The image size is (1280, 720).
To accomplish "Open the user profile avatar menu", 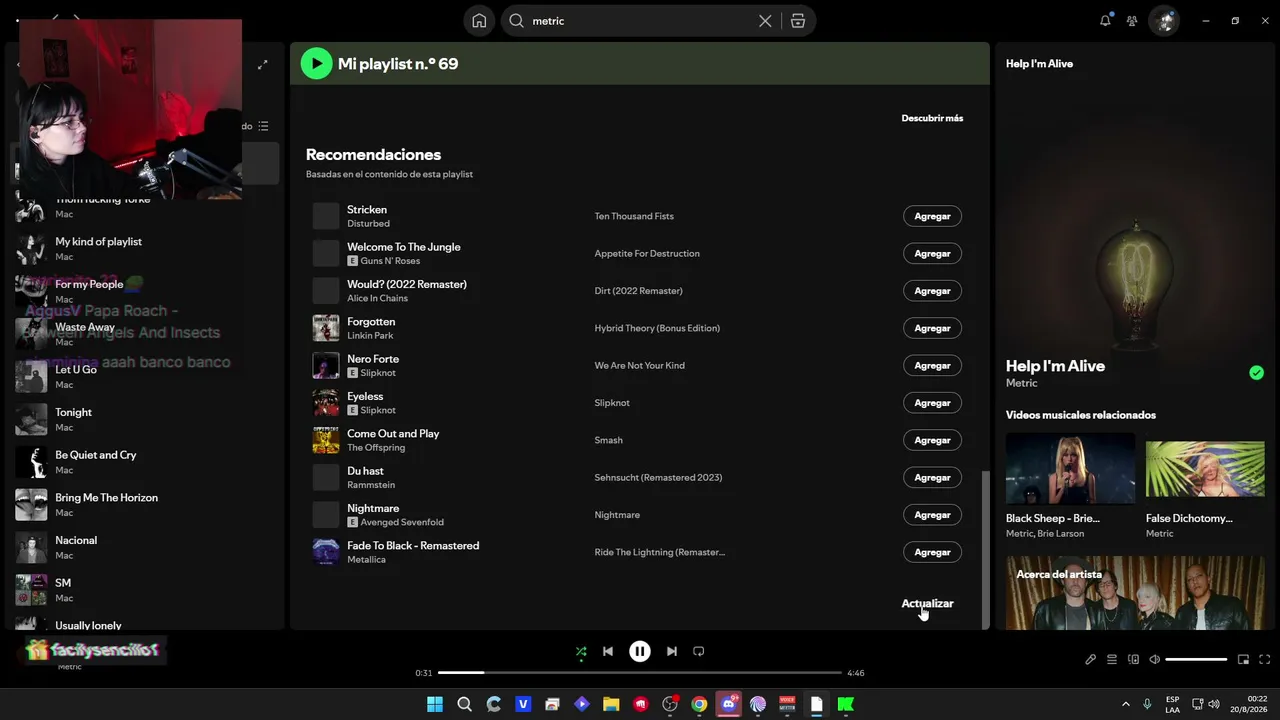I will tap(1164, 21).
